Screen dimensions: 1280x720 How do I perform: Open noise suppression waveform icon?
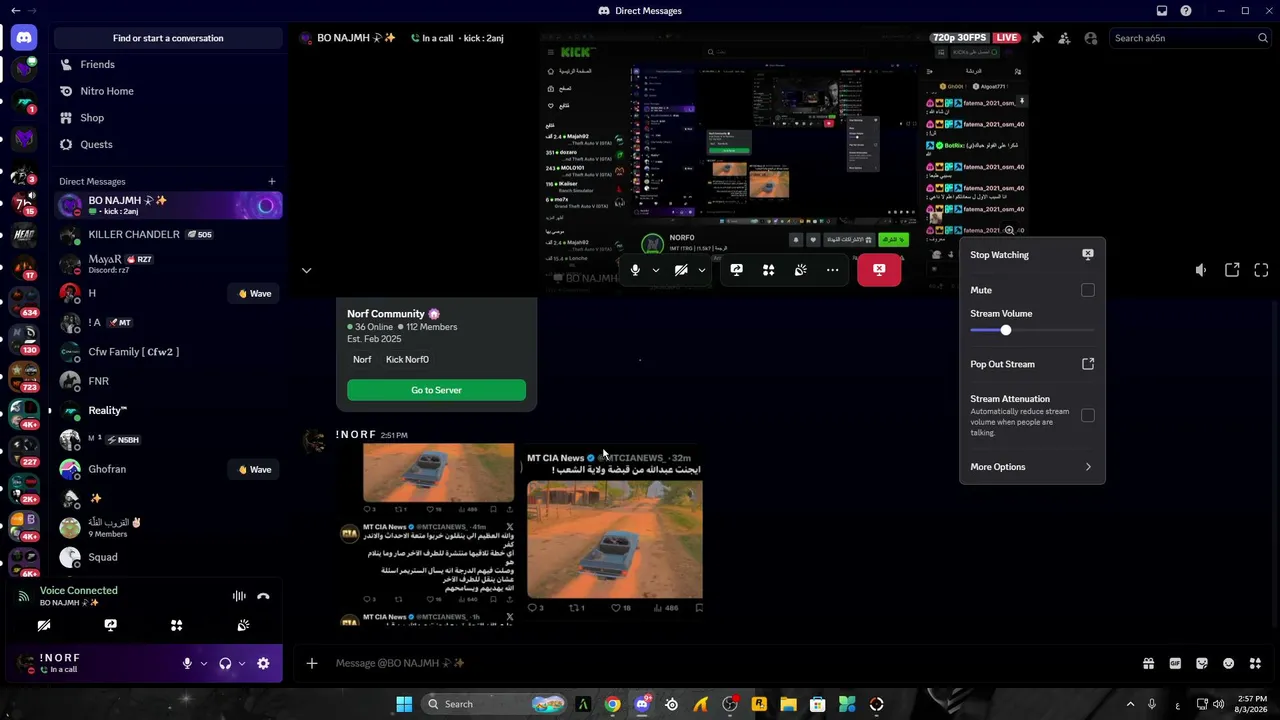239,596
